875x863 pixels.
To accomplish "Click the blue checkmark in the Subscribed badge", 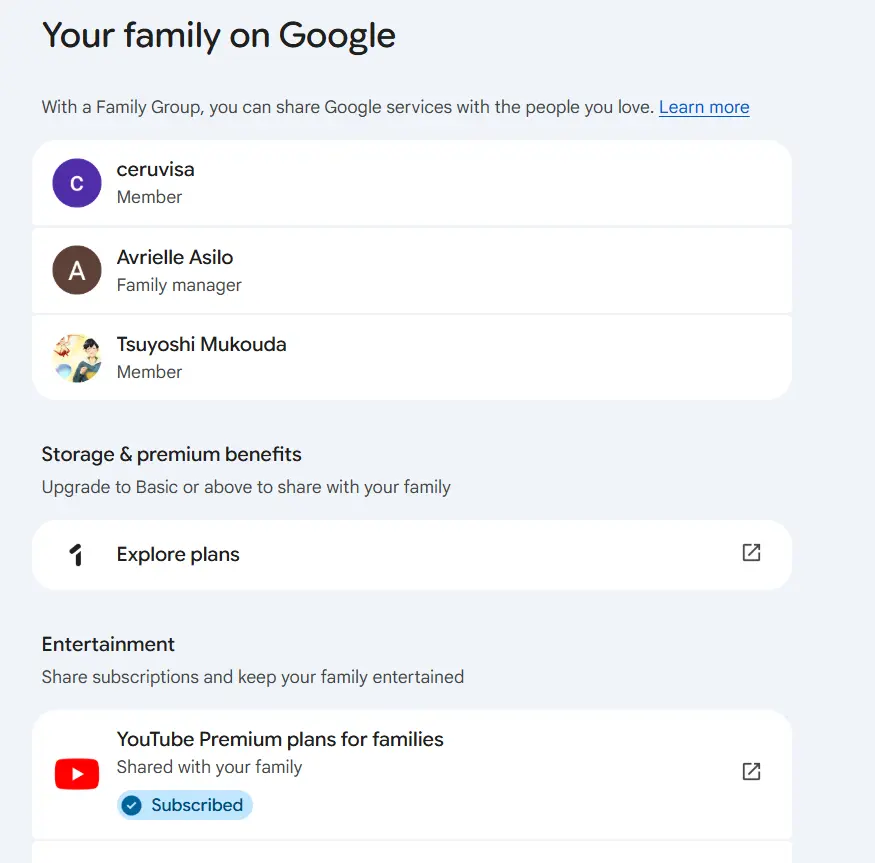I will [x=132, y=805].
